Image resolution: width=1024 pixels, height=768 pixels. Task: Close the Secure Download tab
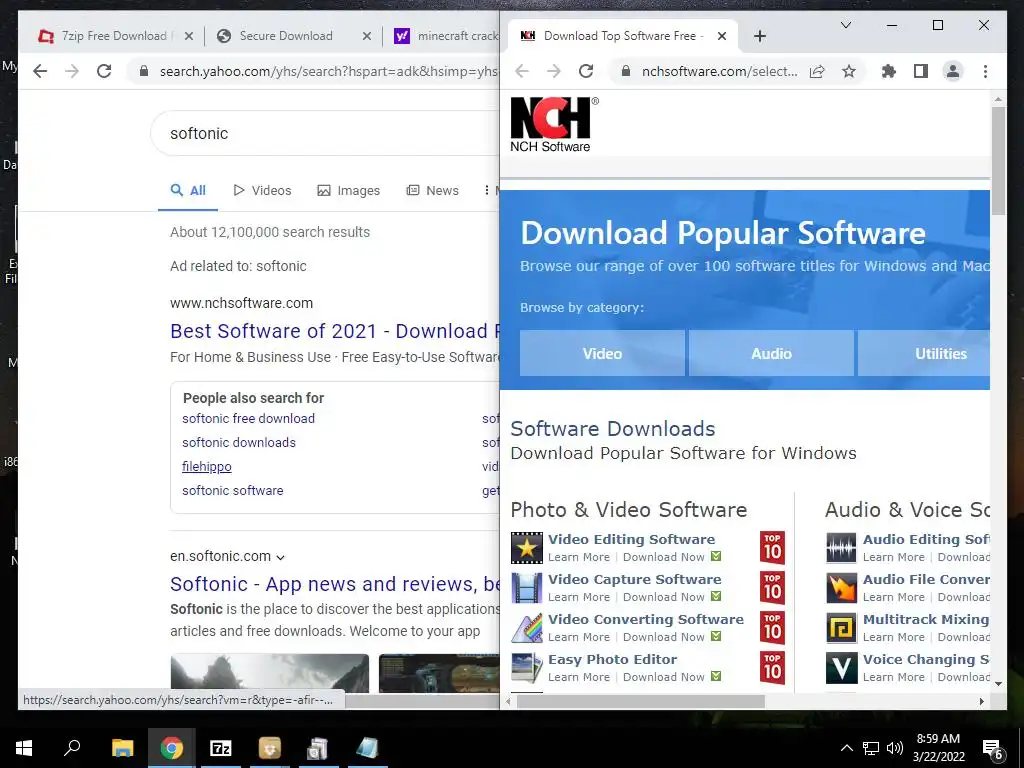(367, 36)
